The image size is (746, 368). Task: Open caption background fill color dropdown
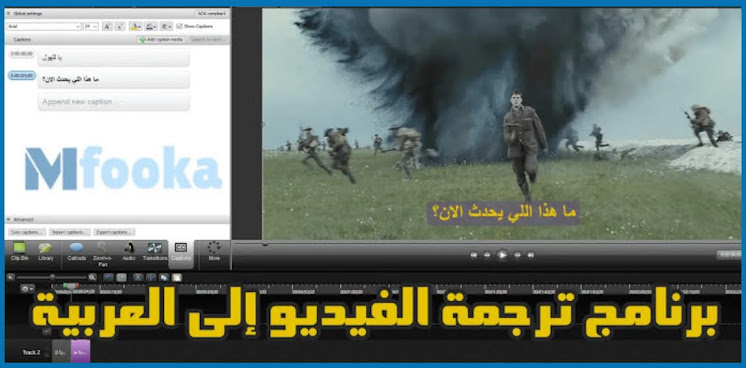(x=151, y=27)
